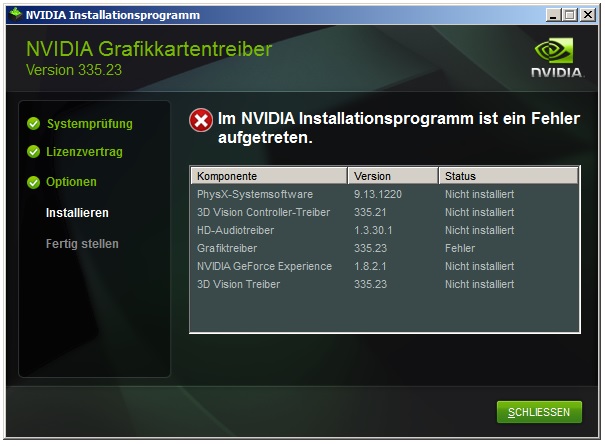Click the red error X icon

pyautogui.click(x=201, y=120)
